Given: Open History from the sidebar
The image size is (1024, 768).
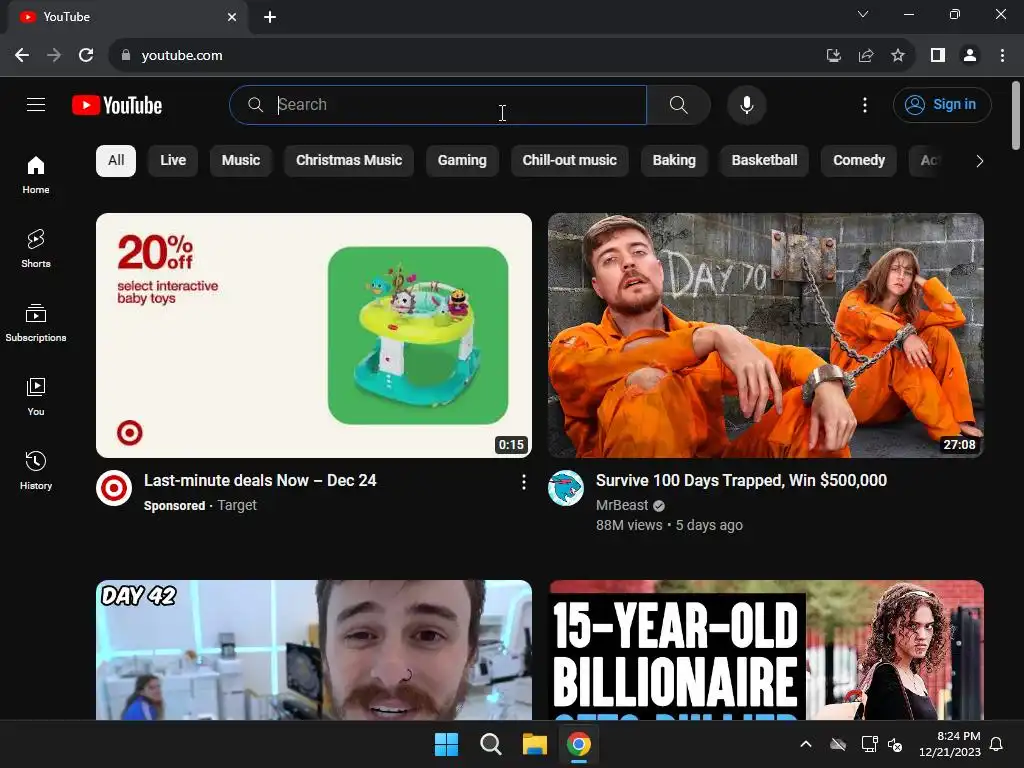Looking at the screenshot, I should pyautogui.click(x=36, y=470).
